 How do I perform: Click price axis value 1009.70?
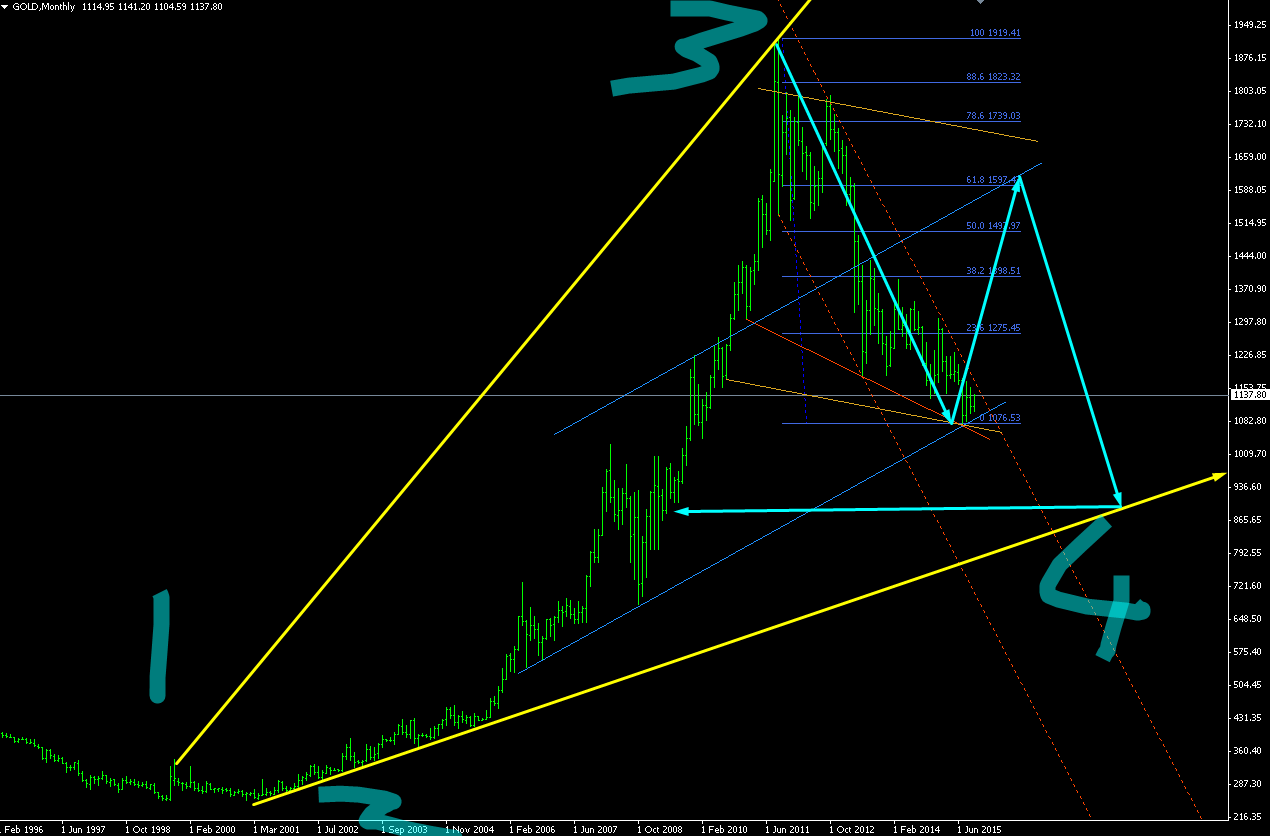click(x=1252, y=453)
